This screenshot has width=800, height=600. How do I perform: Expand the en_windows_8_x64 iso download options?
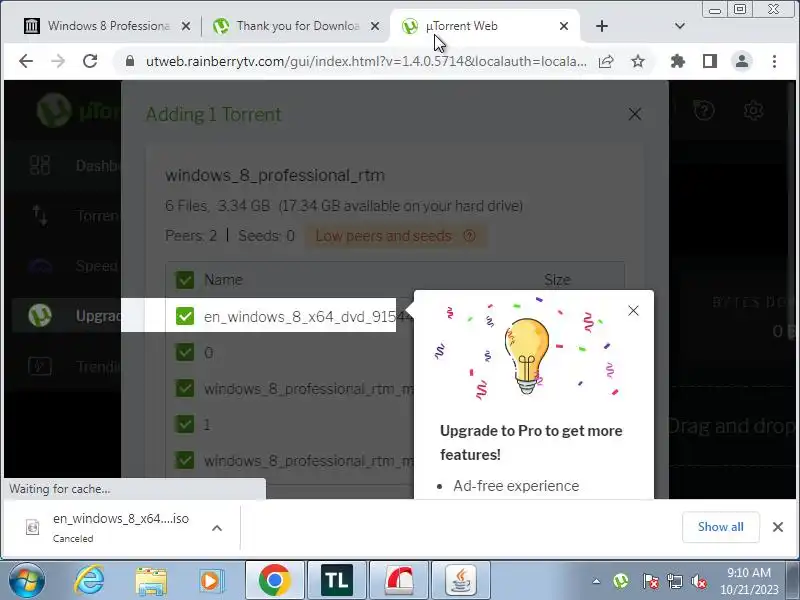pos(217,528)
